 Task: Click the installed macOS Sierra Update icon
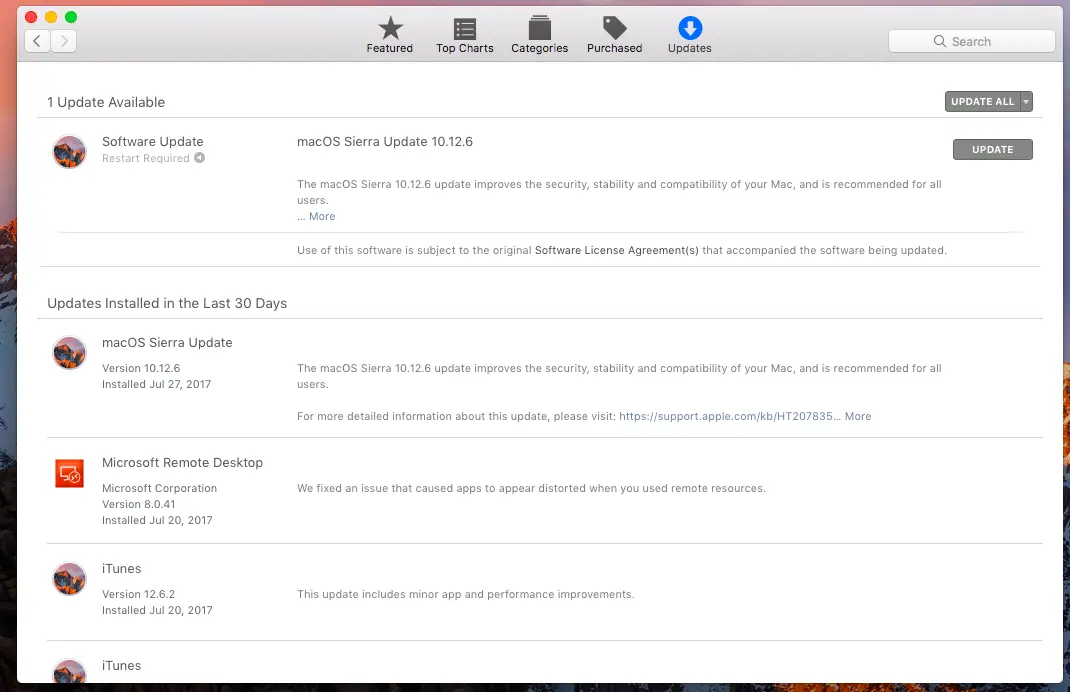70,353
